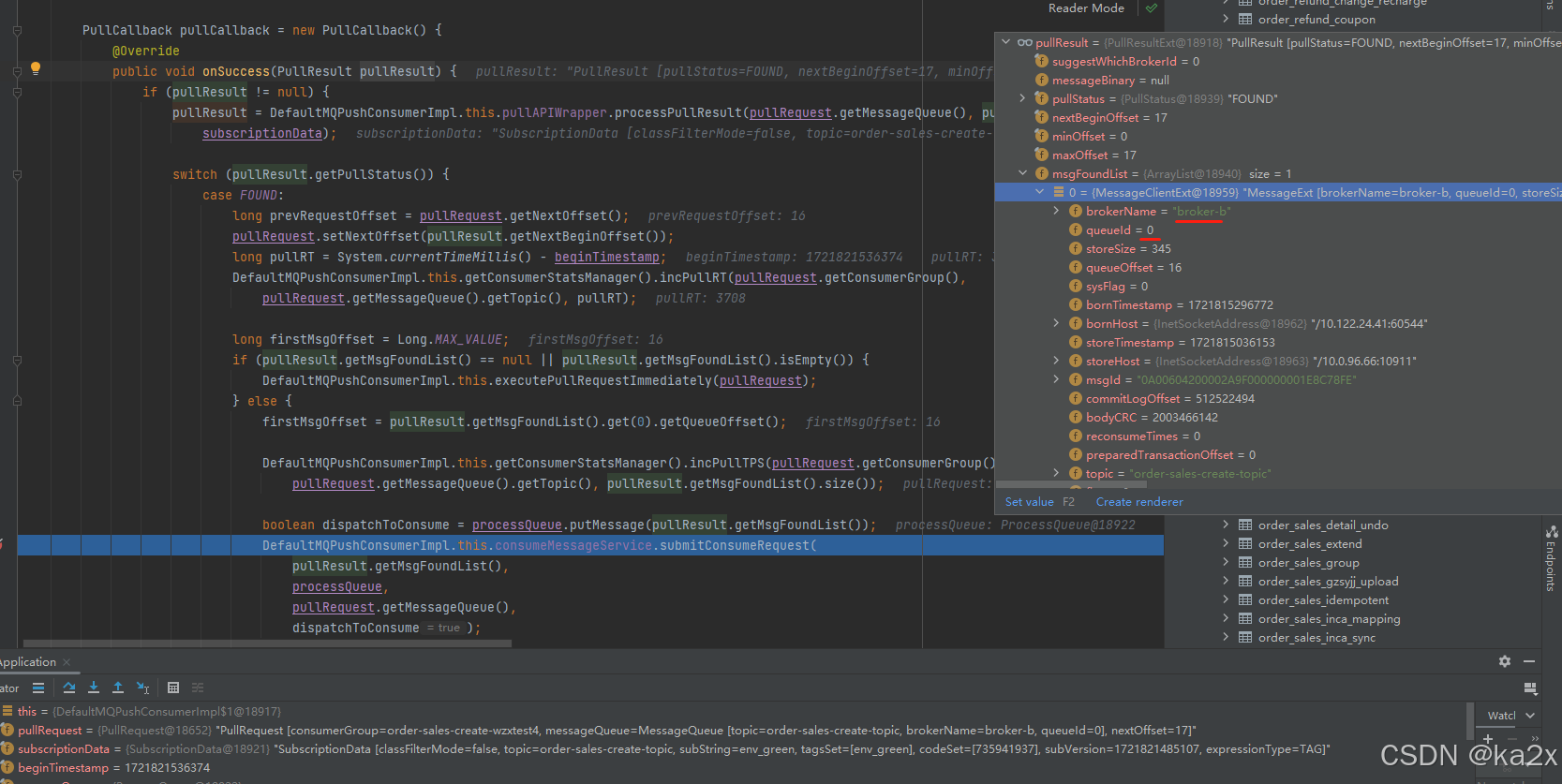Click editor horizontal scrollbar
This screenshot has height=784, width=1562.
pyautogui.click(x=267, y=643)
